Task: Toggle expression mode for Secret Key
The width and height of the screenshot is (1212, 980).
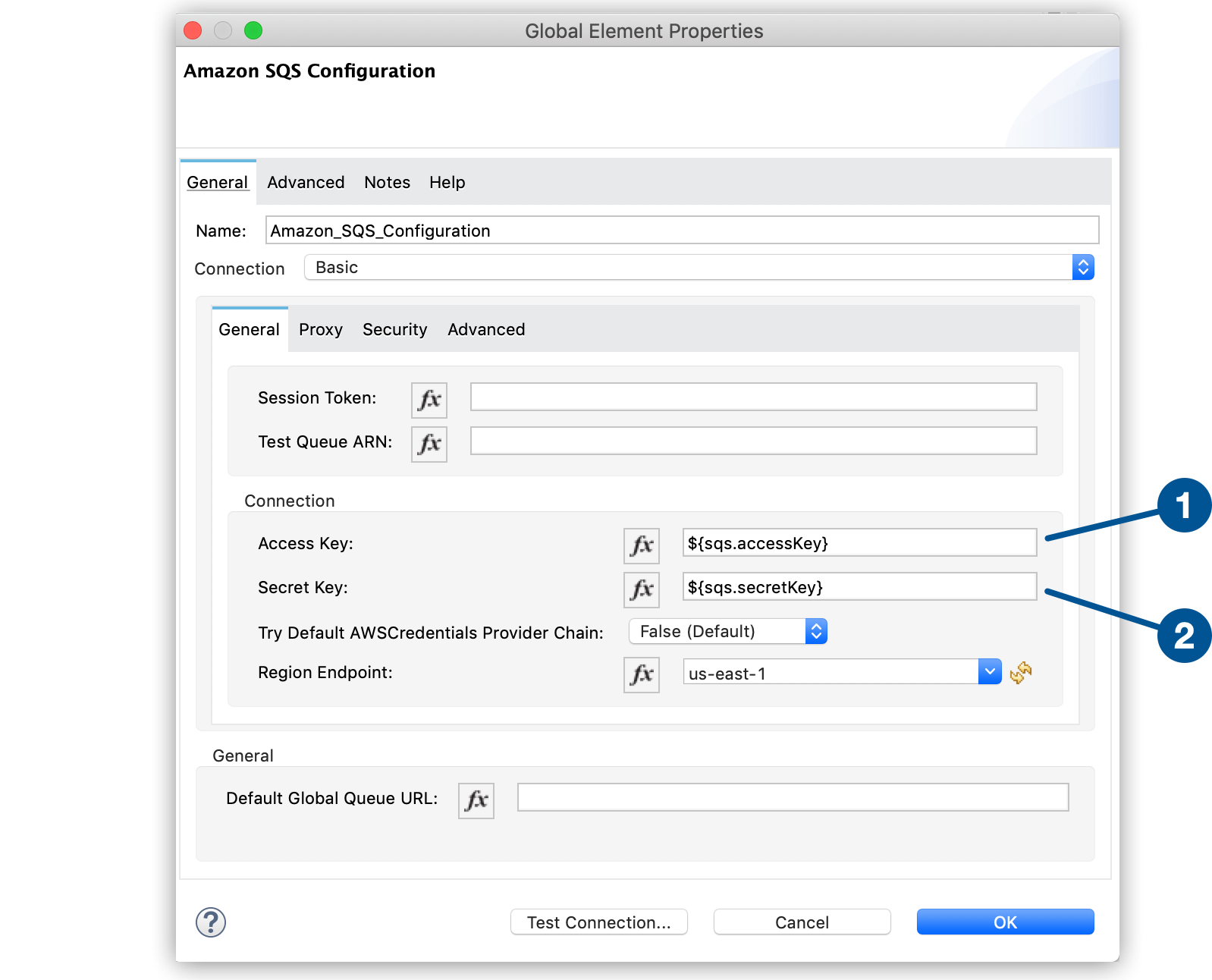Action: [641, 589]
